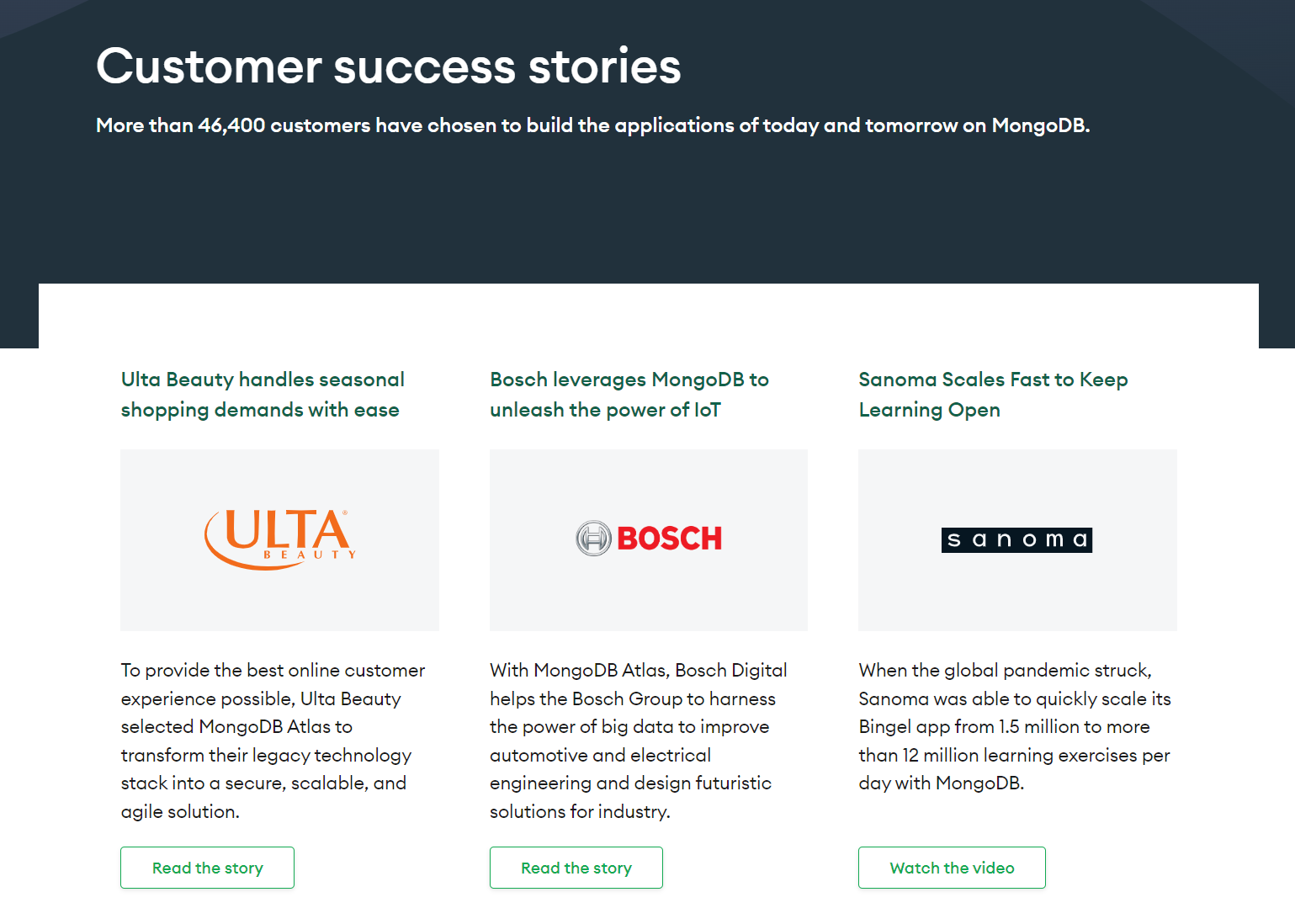Click the Watch the video button
The width and height of the screenshot is (1295, 924).
click(x=952, y=868)
